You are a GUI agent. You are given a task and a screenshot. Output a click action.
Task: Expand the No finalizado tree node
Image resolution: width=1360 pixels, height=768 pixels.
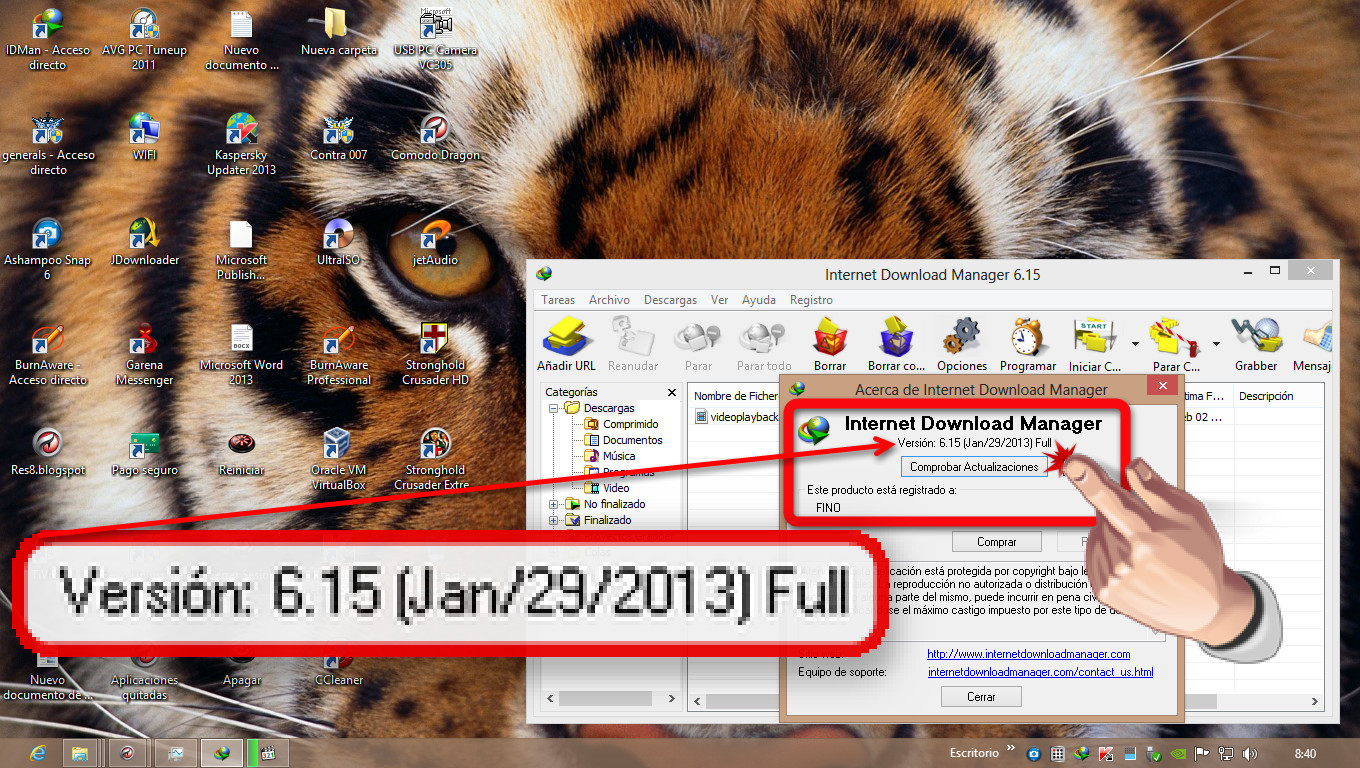coord(553,504)
